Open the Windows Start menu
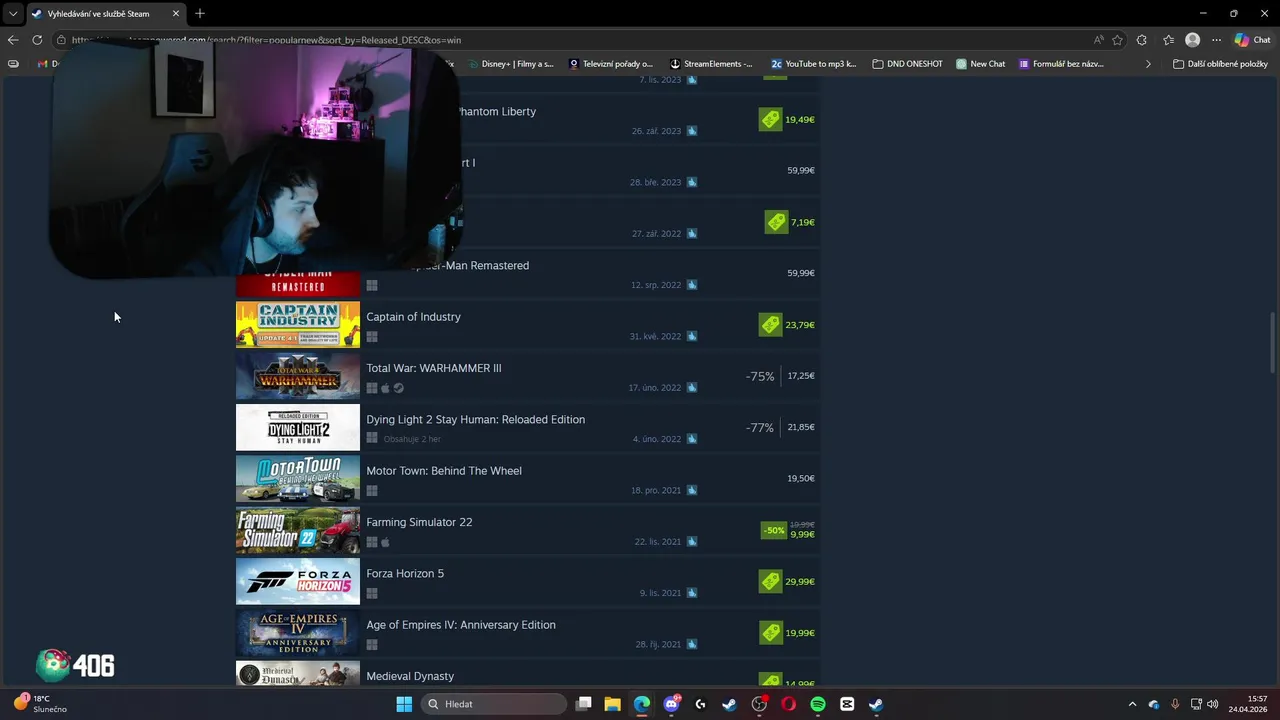The width and height of the screenshot is (1280, 720). pyautogui.click(x=404, y=704)
